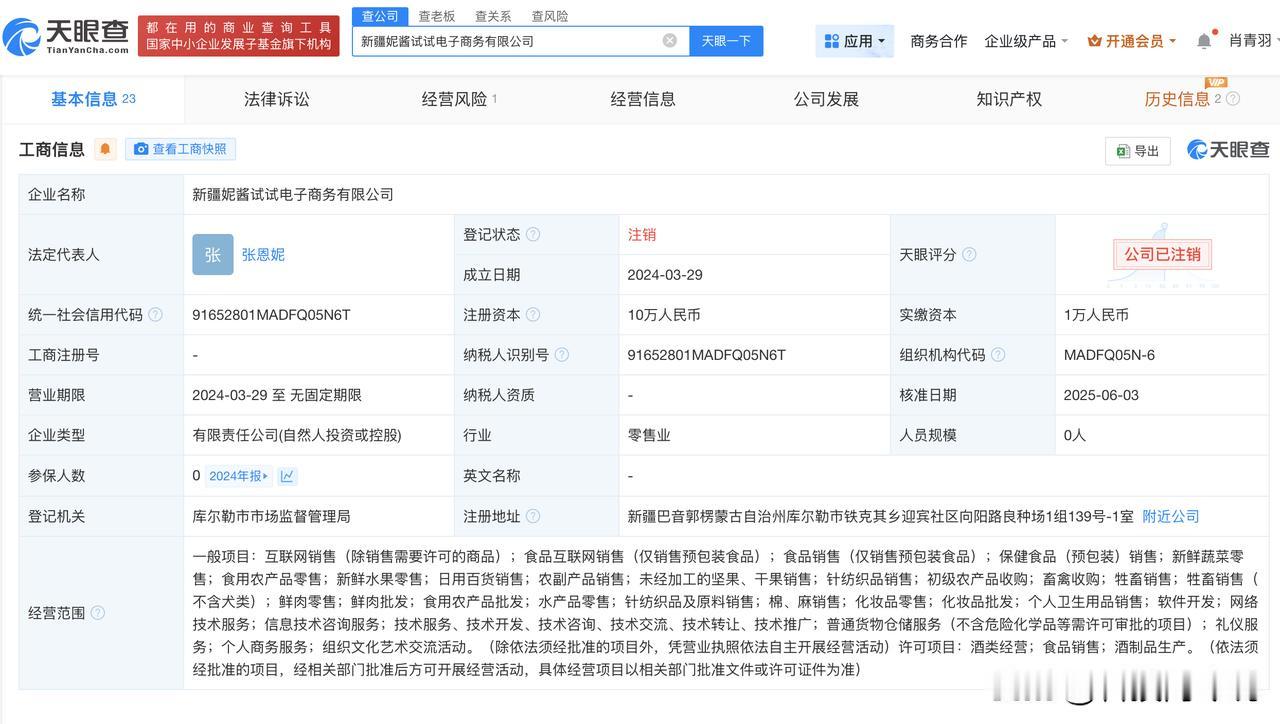The width and height of the screenshot is (1280, 724).
Task: Open the 附近公司 link
Action: click(x=1171, y=517)
